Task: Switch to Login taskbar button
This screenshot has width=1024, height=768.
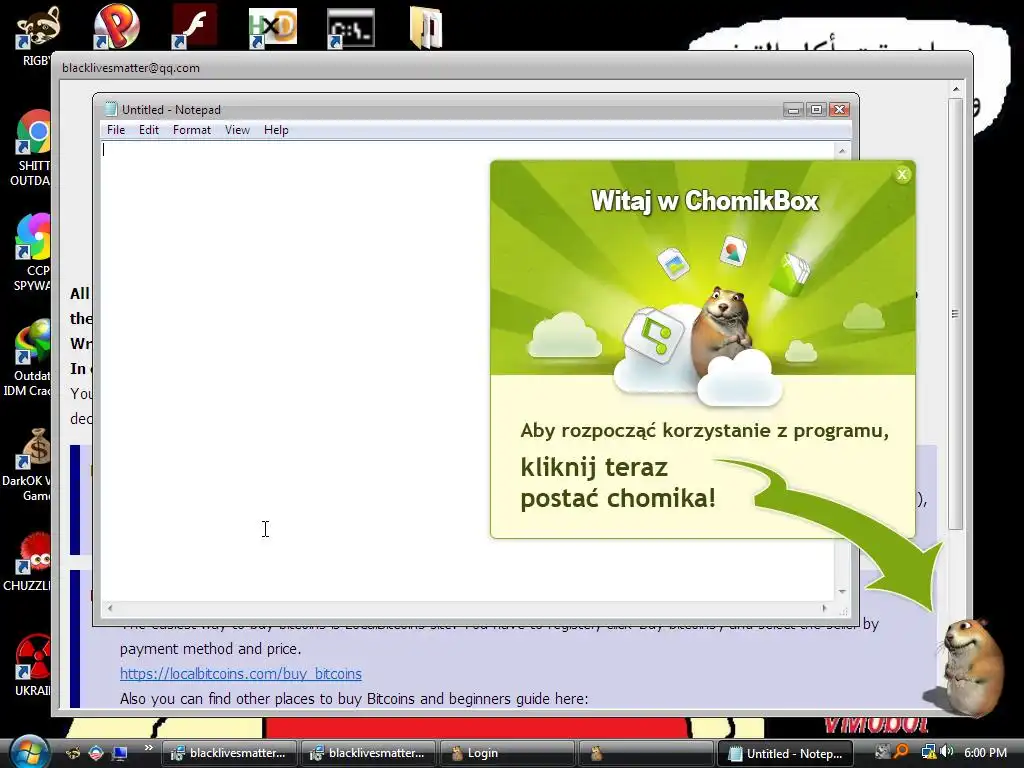Action: [x=507, y=753]
